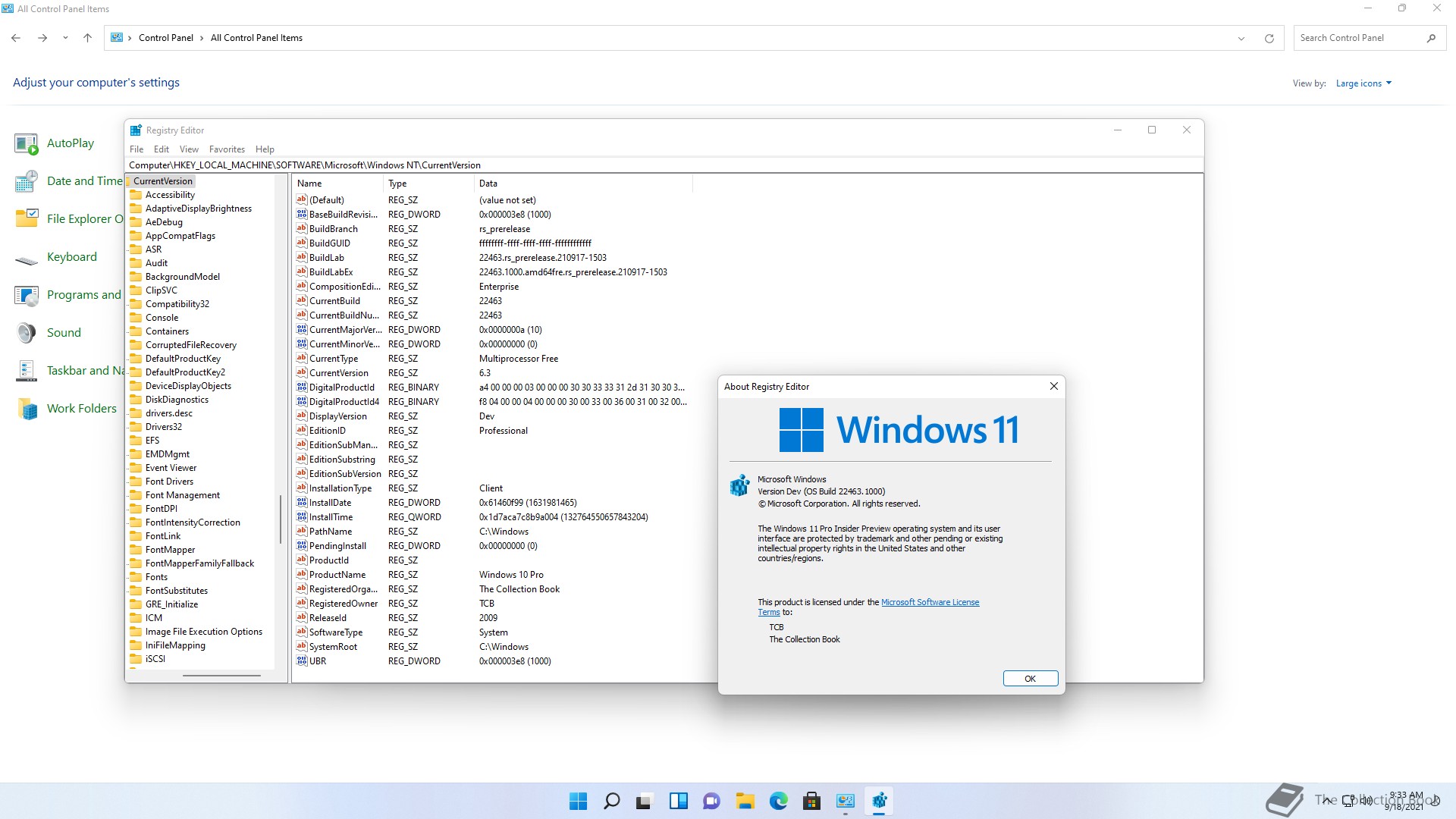Open Taskbar and Navigation icon
1456x819 pixels.
pos(26,371)
